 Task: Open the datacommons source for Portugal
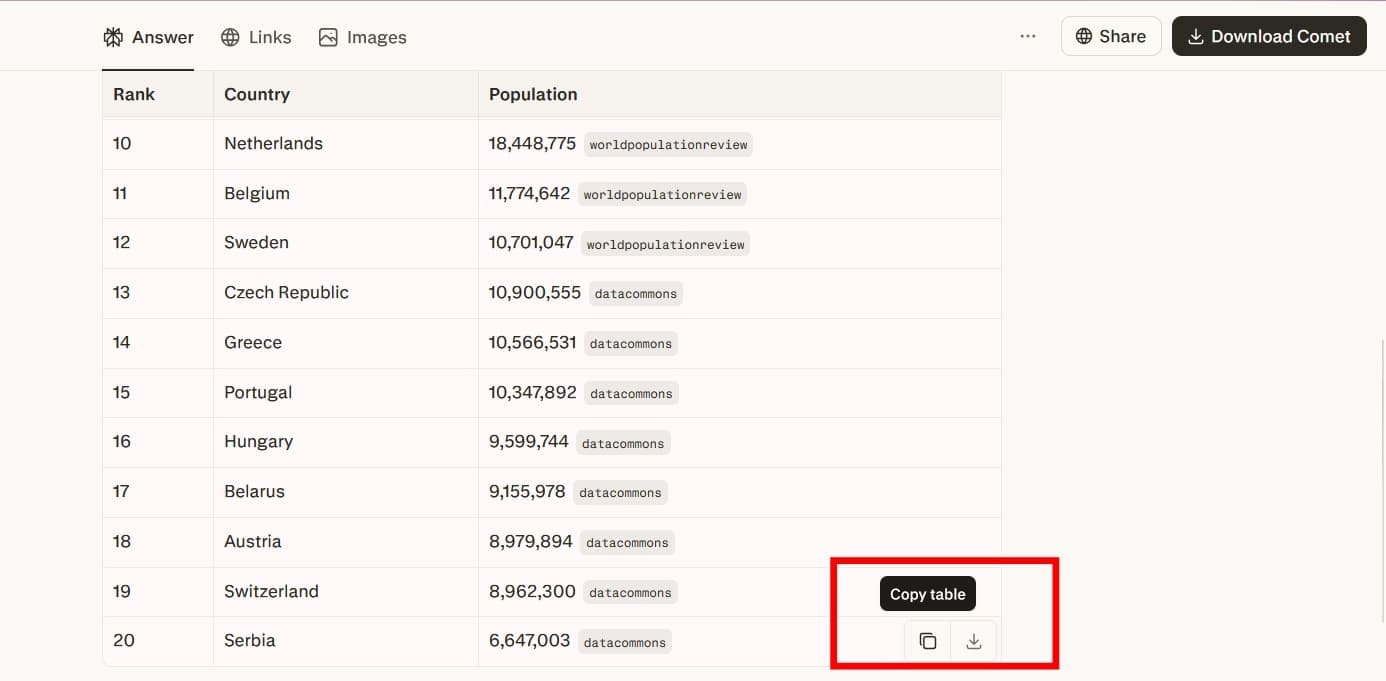click(631, 393)
